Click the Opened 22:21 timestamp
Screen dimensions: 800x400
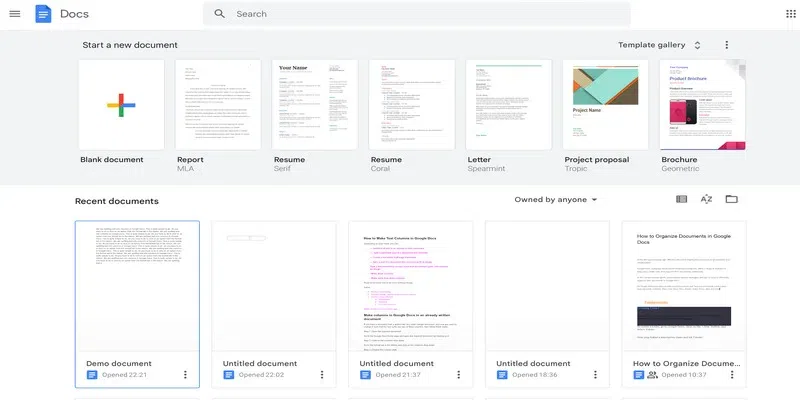point(124,375)
